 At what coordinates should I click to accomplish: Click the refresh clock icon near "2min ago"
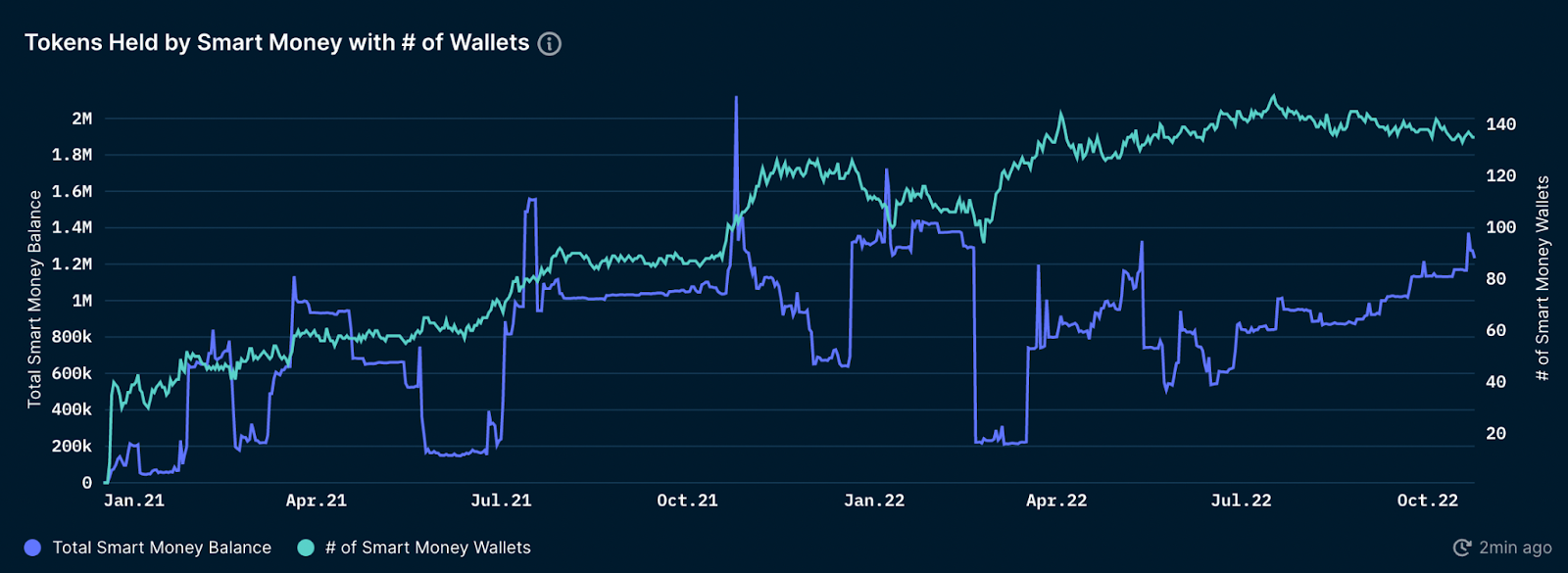(x=1461, y=548)
